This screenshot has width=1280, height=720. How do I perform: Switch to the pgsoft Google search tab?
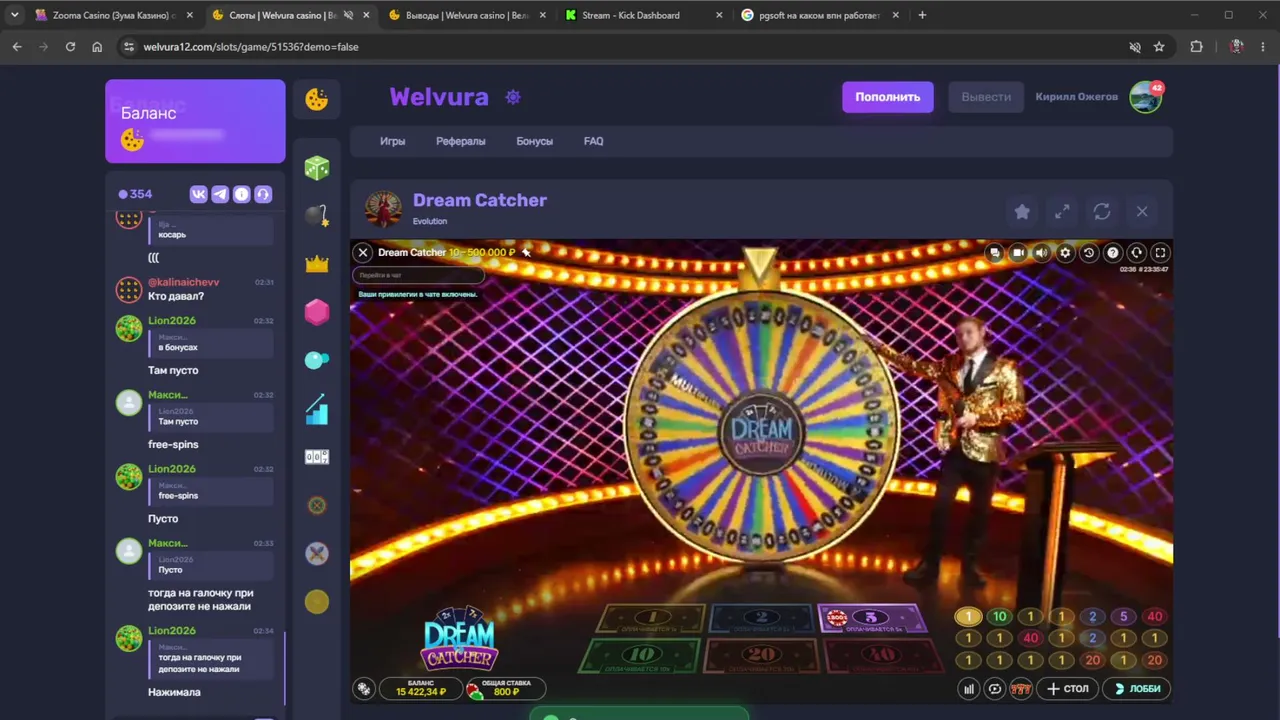[x=818, y=15]
